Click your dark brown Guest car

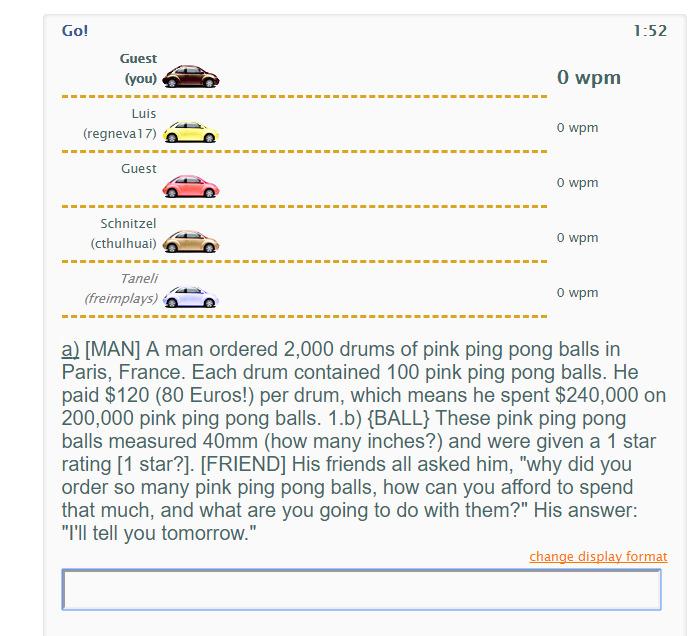click(x=191, y=76)
